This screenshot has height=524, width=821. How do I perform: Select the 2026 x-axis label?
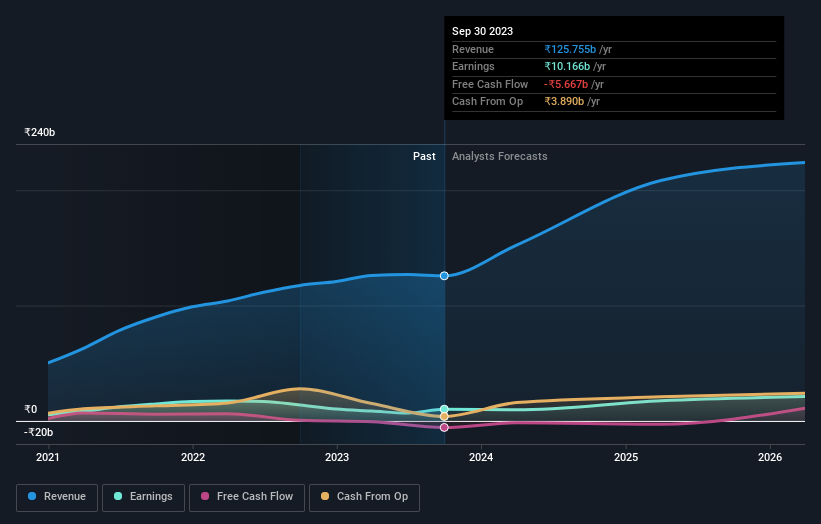(x=770, y=457)
